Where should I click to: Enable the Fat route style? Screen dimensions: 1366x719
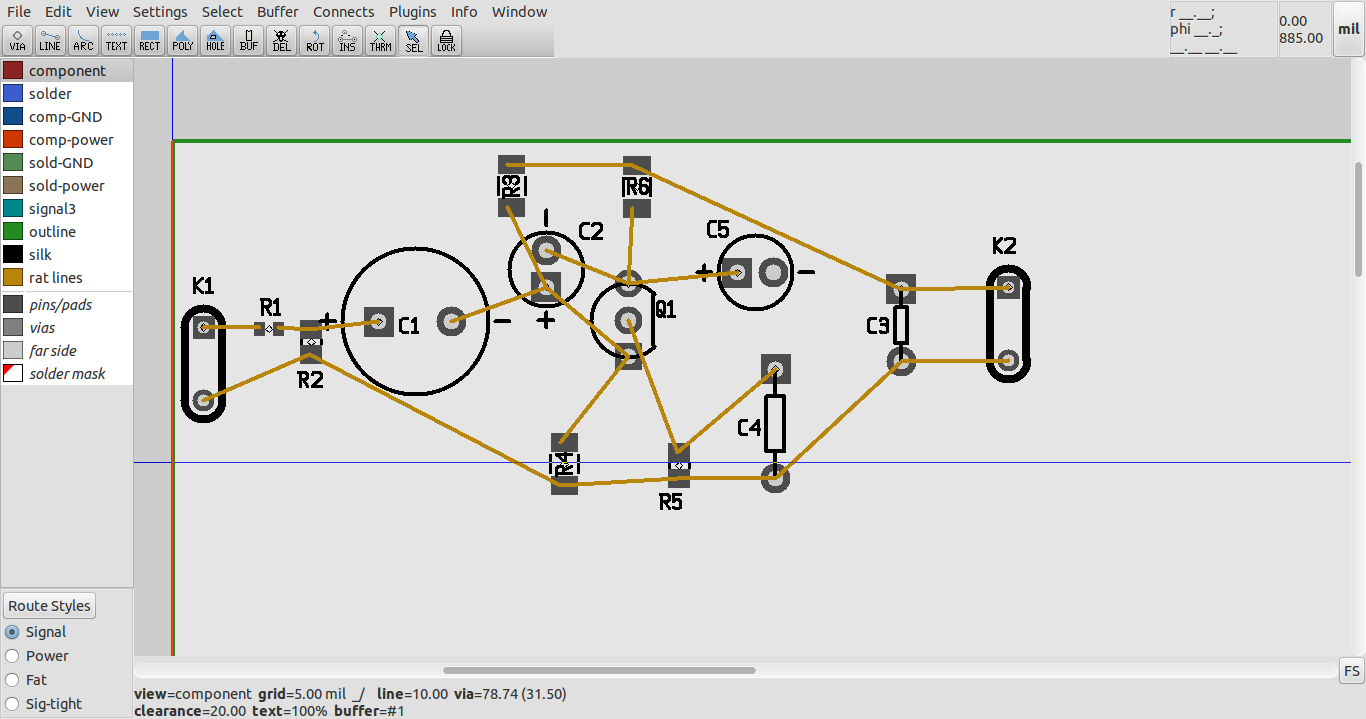[x=13, y=680]
